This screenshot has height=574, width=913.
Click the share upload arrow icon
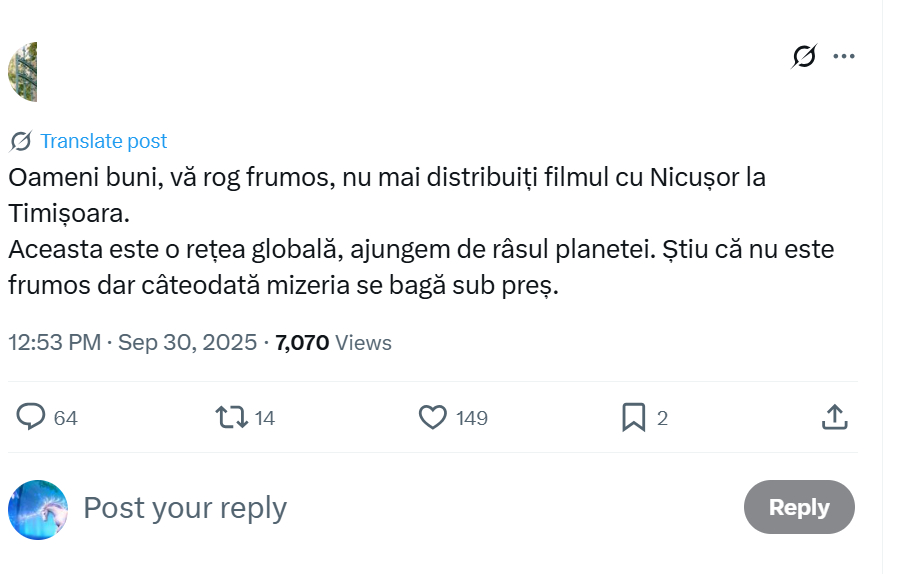pyautogui.click(x=834, y=417)
